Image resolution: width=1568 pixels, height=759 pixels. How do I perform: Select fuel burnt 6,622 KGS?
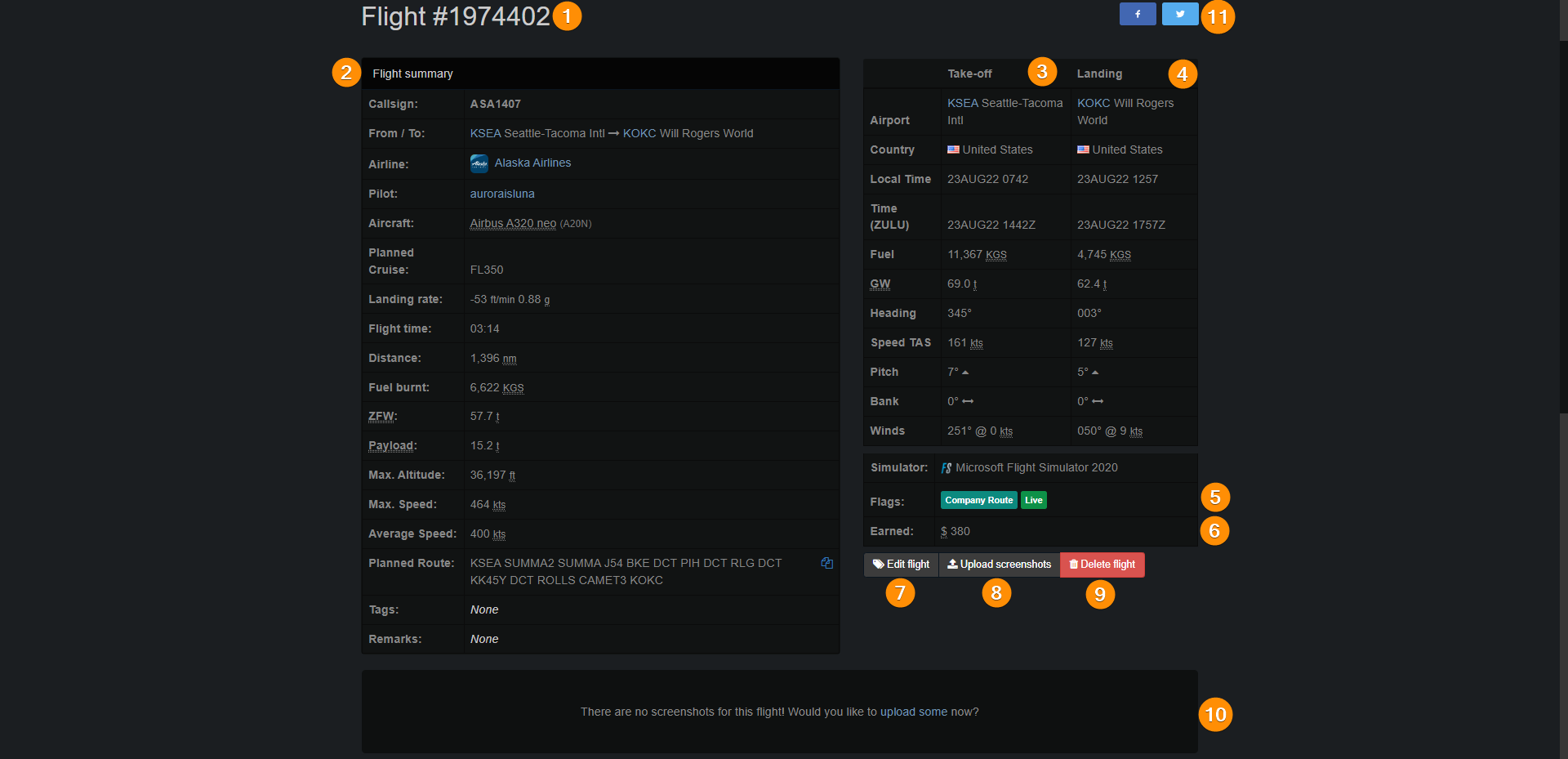tap(497, 387)
